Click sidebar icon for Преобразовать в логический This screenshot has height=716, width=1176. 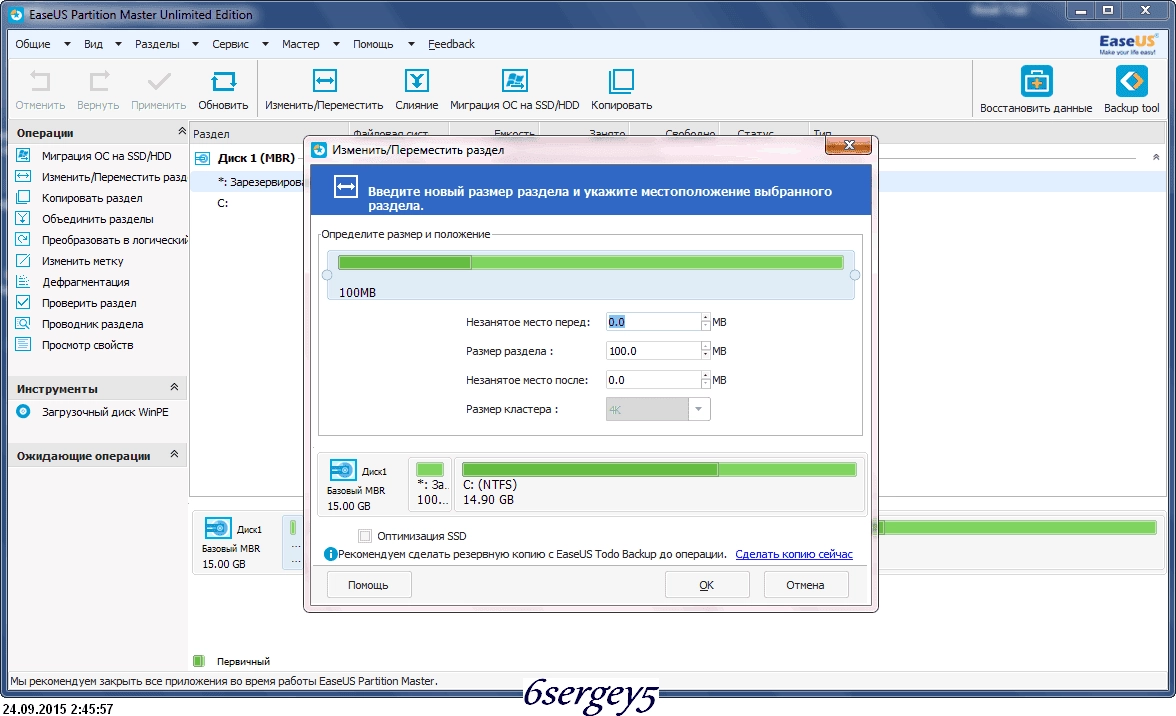point(23,239)
